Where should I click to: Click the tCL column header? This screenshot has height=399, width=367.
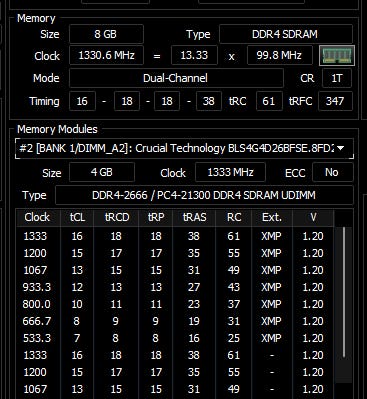click(x=77, y=217)
